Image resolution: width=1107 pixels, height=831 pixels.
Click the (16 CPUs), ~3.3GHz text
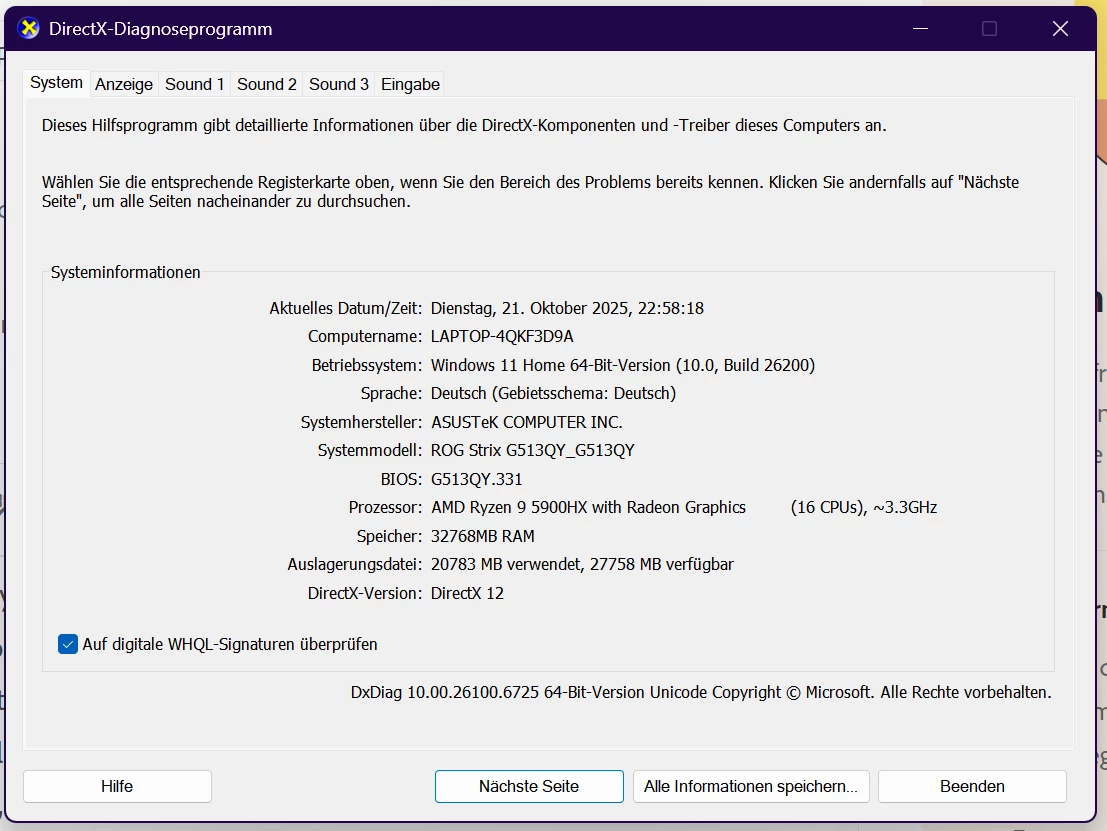point(864,508)
